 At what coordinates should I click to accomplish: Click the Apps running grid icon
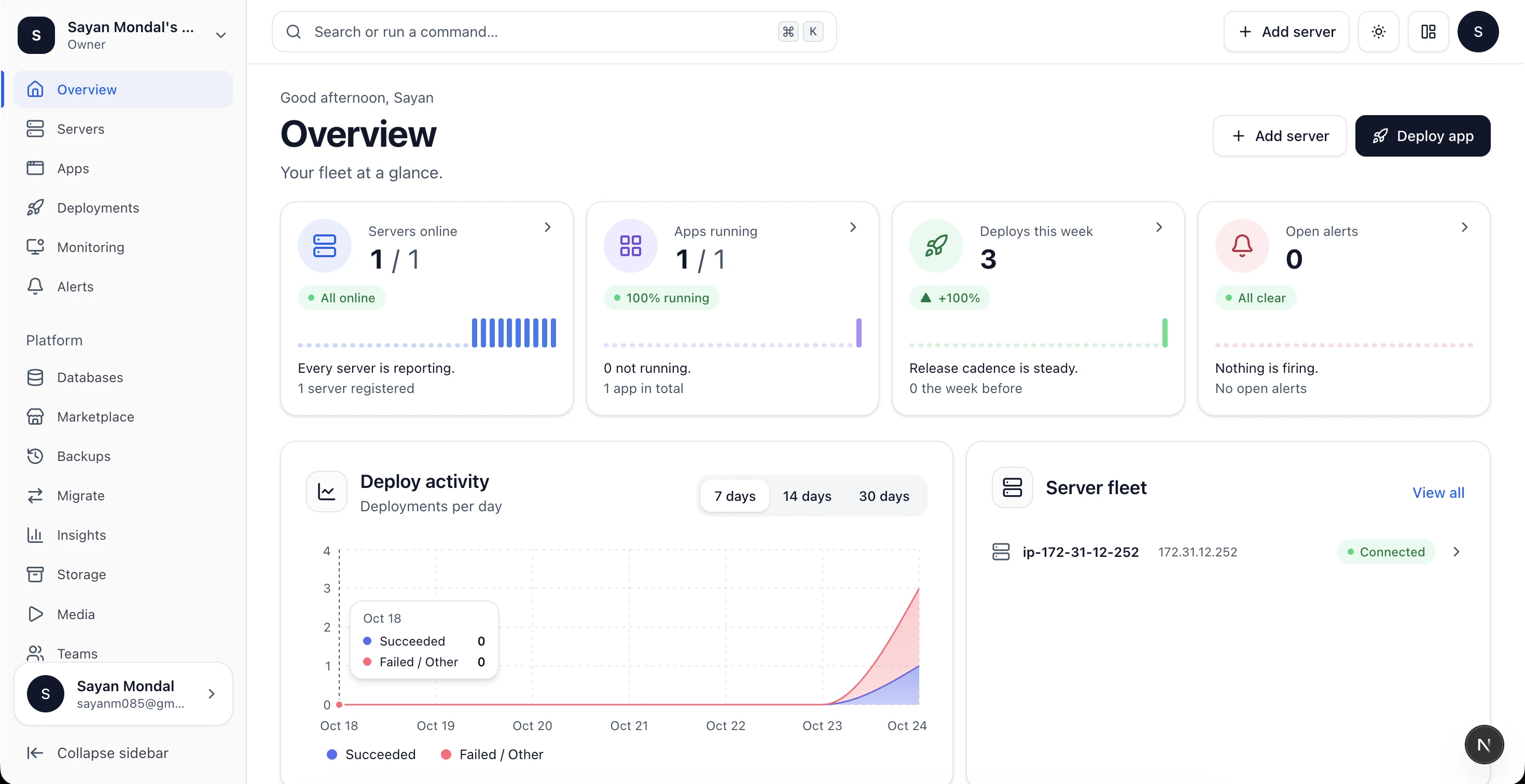tap(630, 246)
